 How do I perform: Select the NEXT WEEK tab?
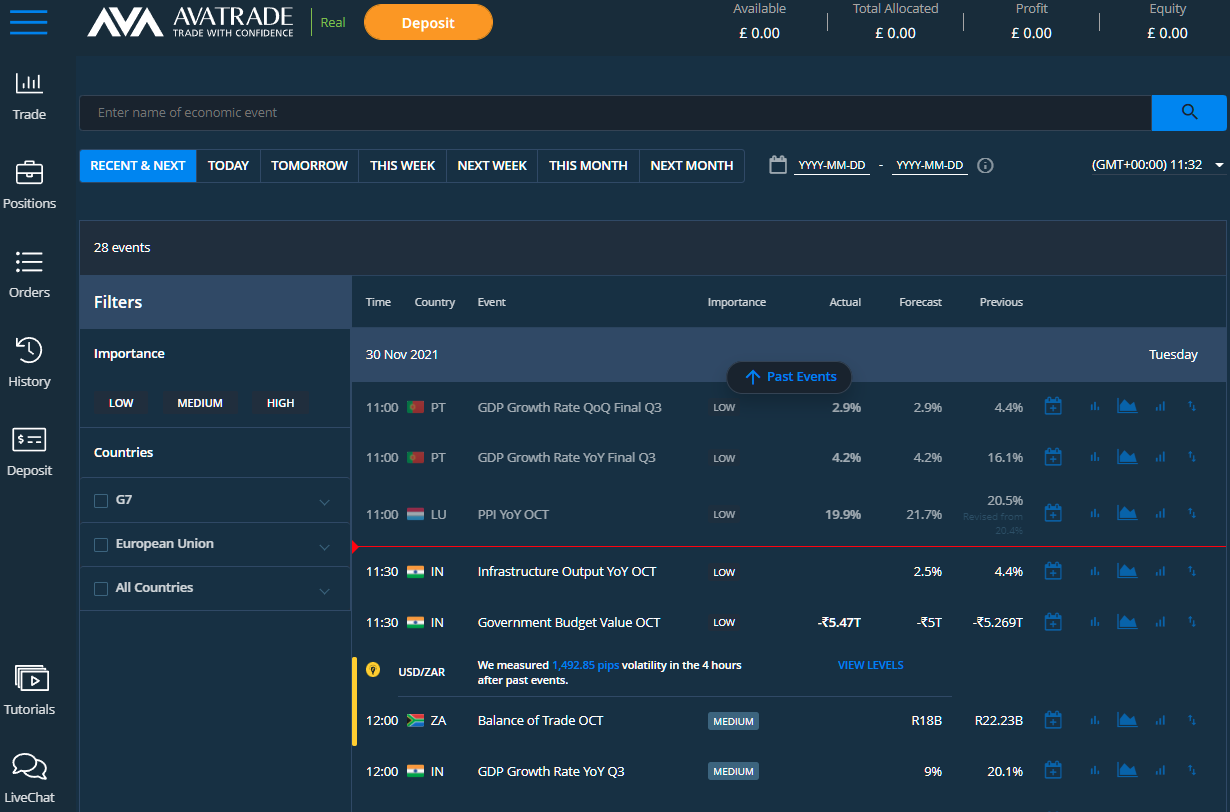pyautogui.click(x=492, y=165)
